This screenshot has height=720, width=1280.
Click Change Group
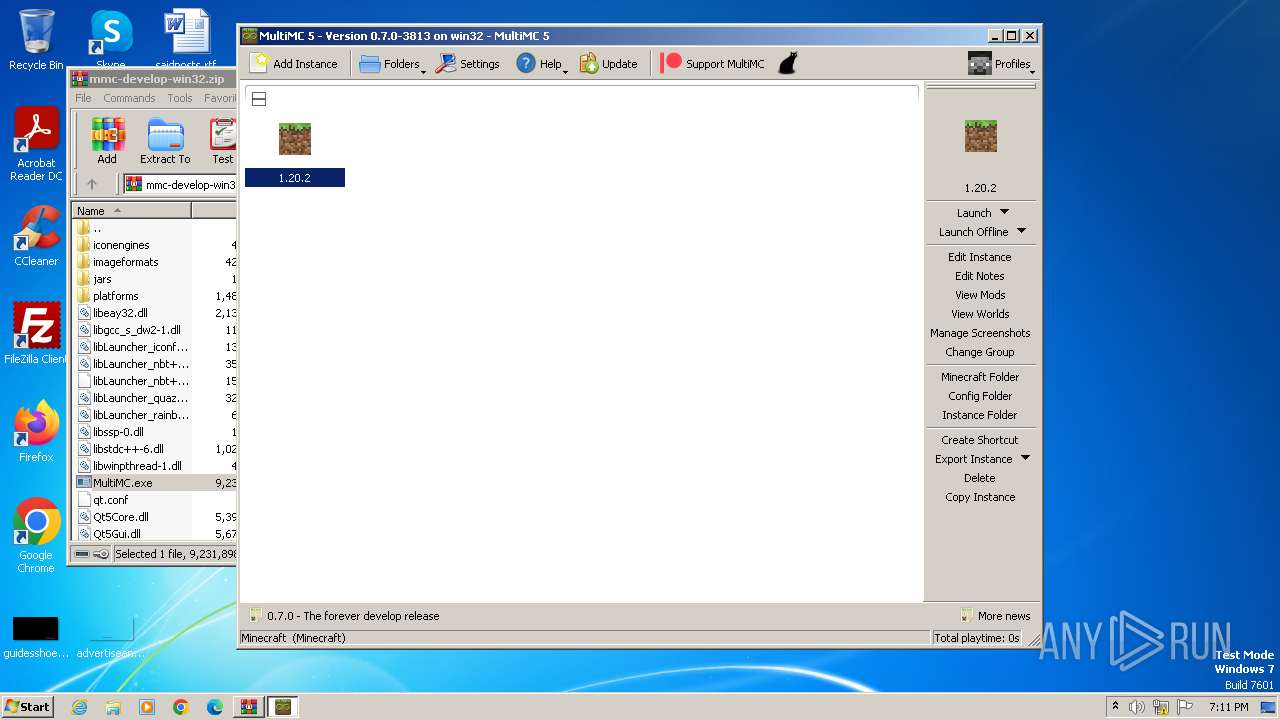click(980, 352)
